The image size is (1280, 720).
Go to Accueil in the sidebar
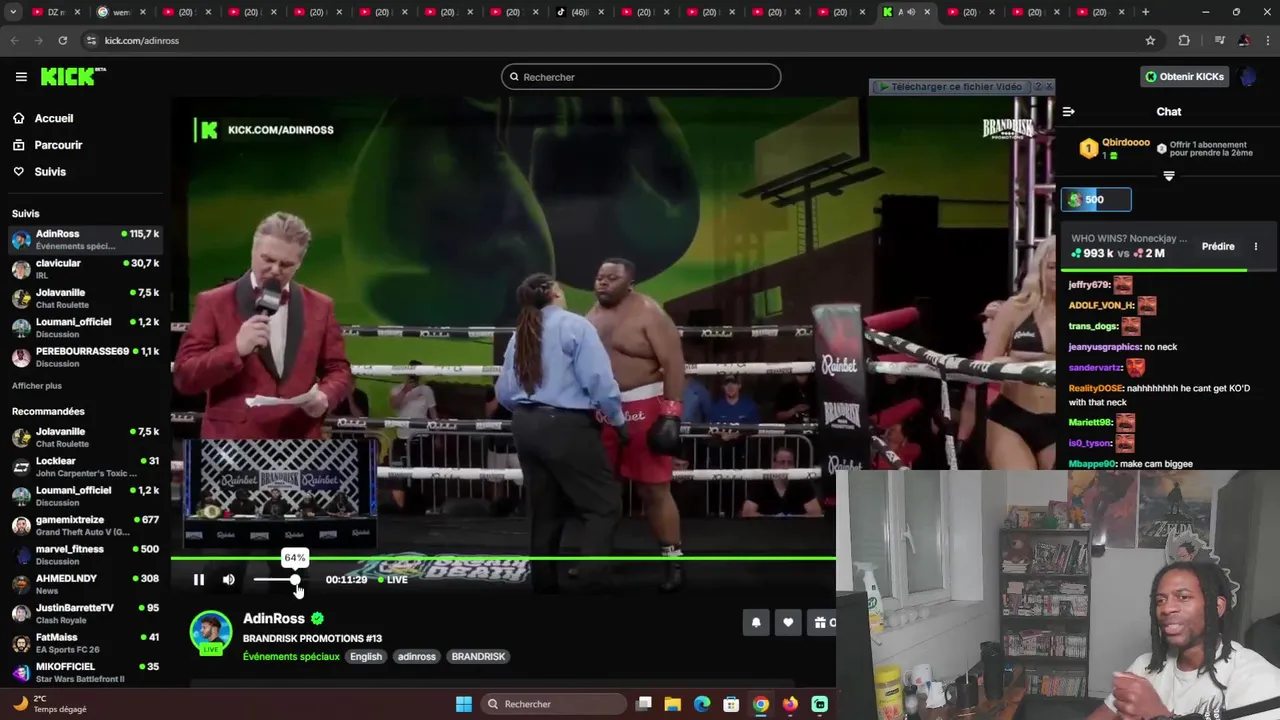pos(54,118)
